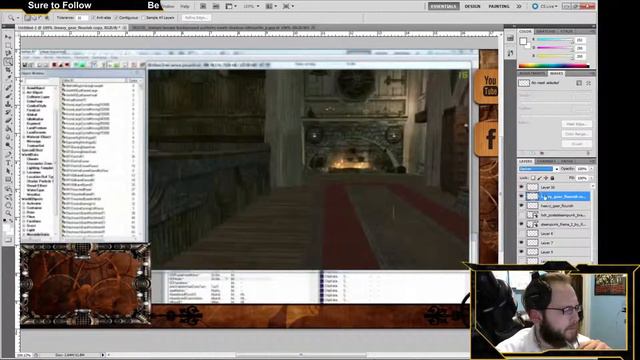
Task: Open the layer blend mode dropdown
Action: click(x=538, y=169)
